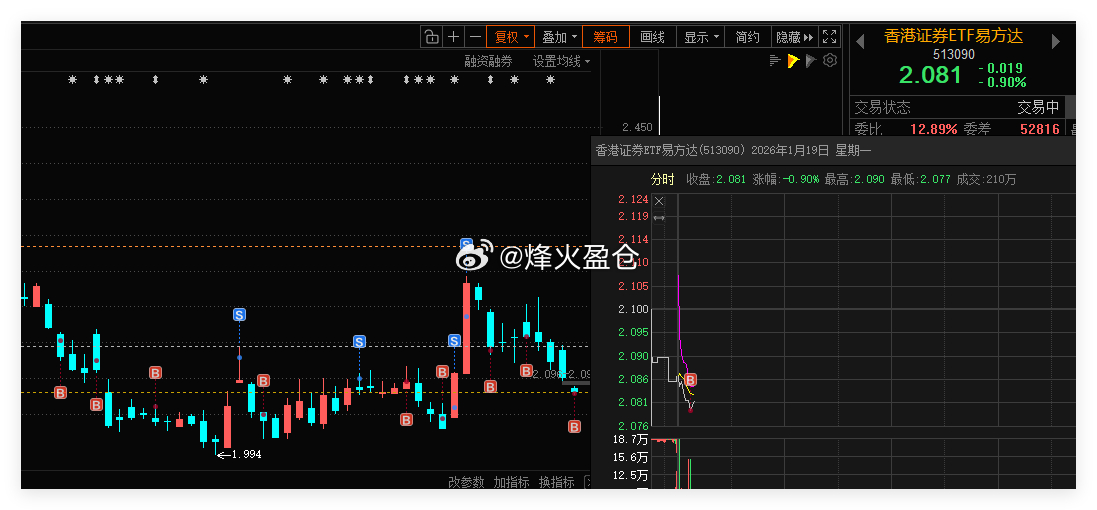Click the 画线 drawing tool button
This screenshot has width=1097, height=510.
coord(653,37)
